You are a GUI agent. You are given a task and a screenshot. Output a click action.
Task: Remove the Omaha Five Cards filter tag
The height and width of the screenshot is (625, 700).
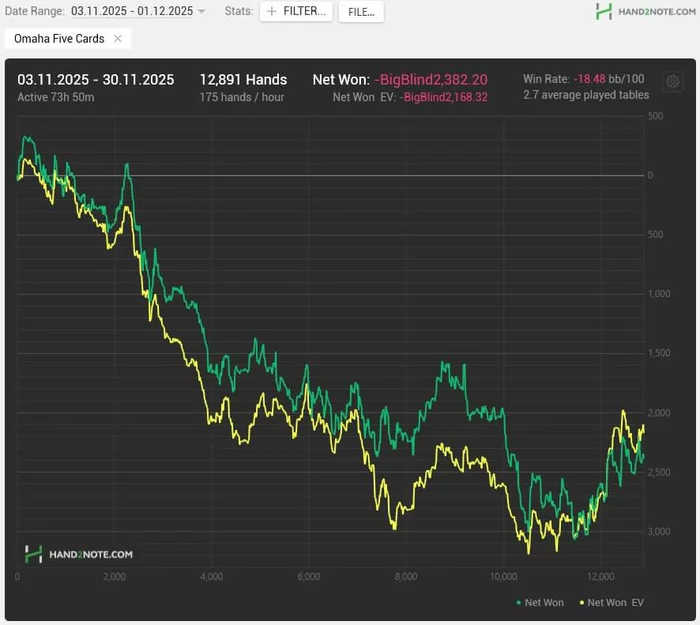point(117,39)
